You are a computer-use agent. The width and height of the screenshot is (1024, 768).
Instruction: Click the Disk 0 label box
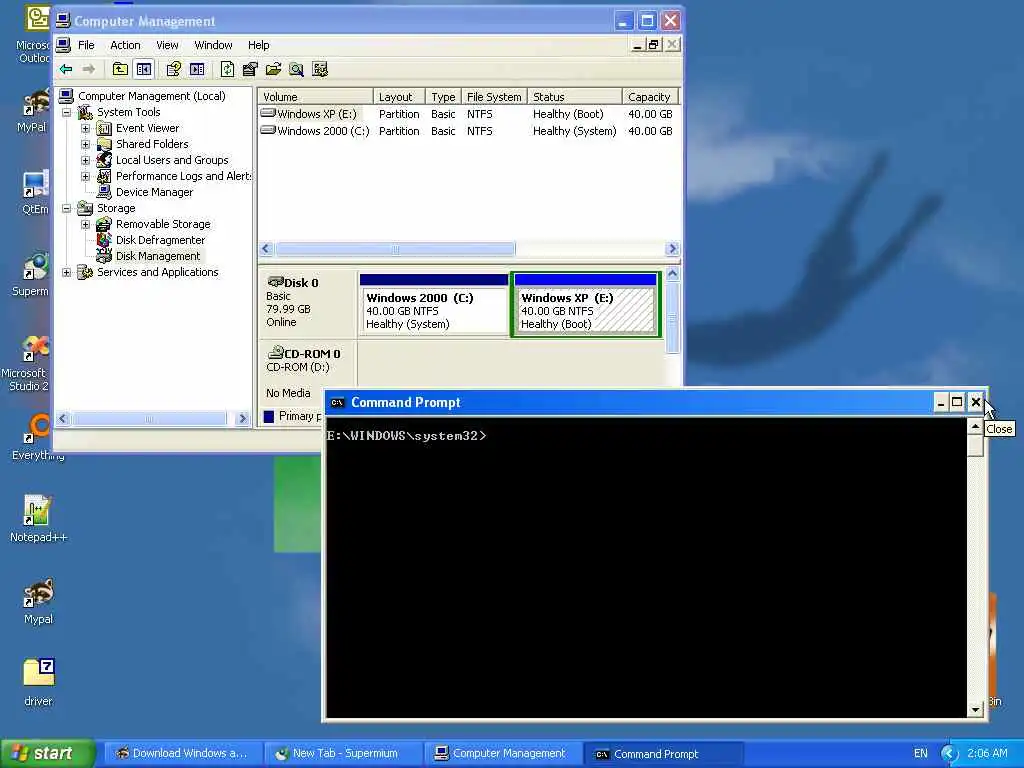tap(308, 302)
